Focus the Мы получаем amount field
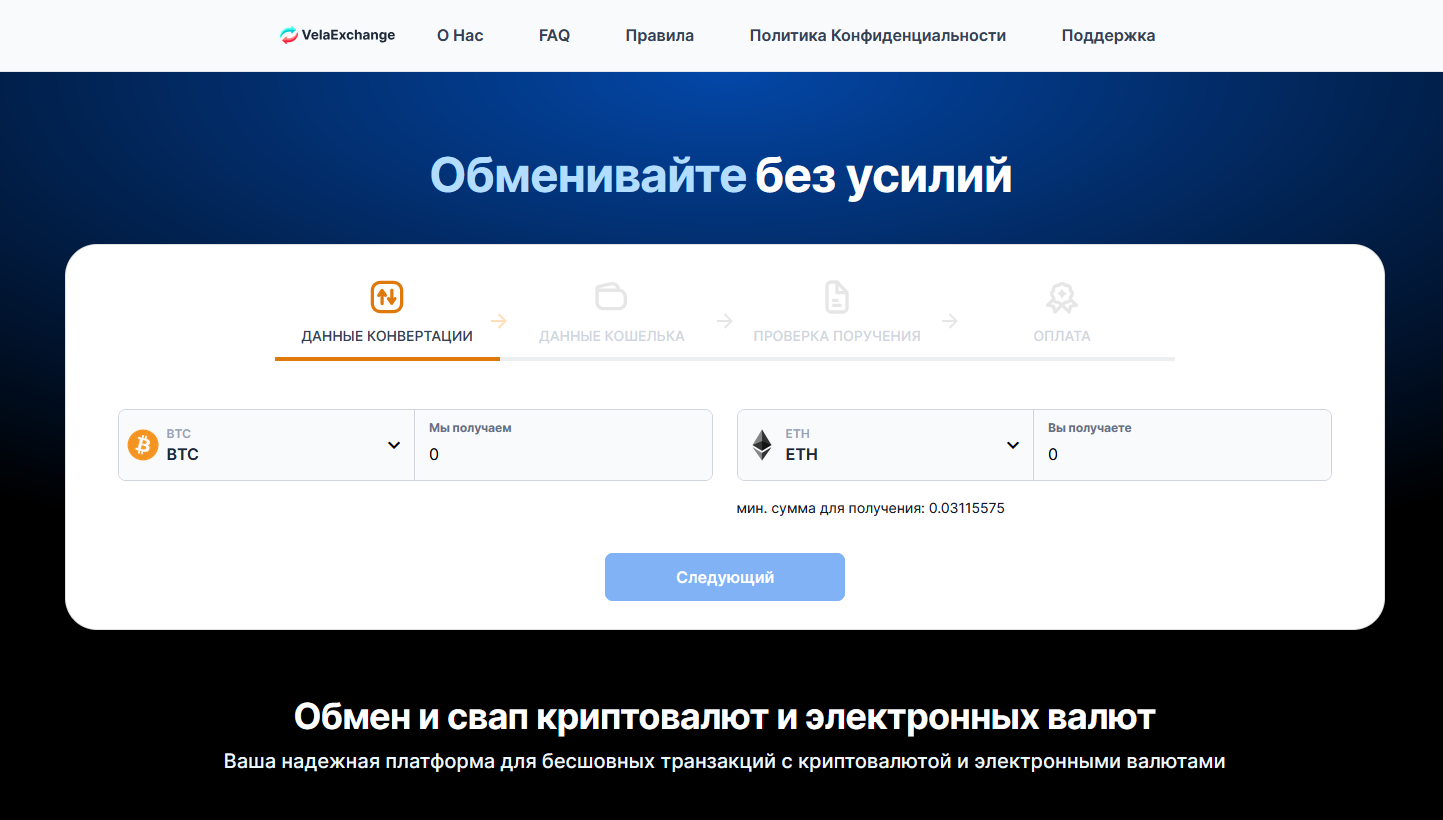 (x=563, y=445)
